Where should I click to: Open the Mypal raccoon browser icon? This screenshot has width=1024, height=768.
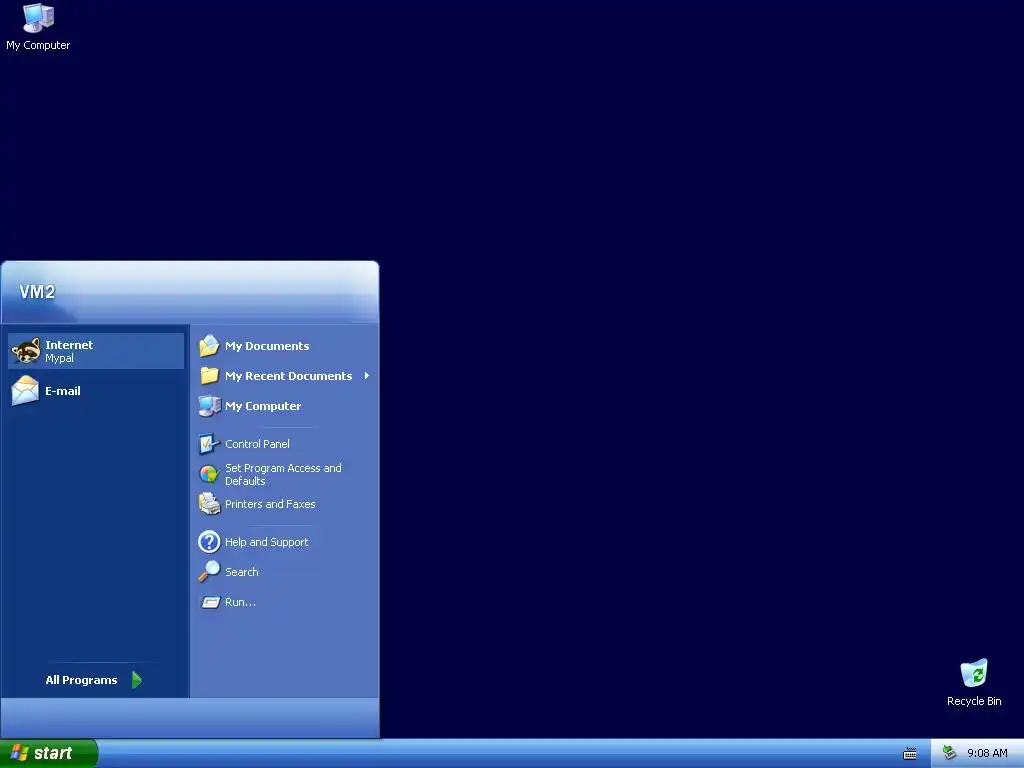pos(26,351)
